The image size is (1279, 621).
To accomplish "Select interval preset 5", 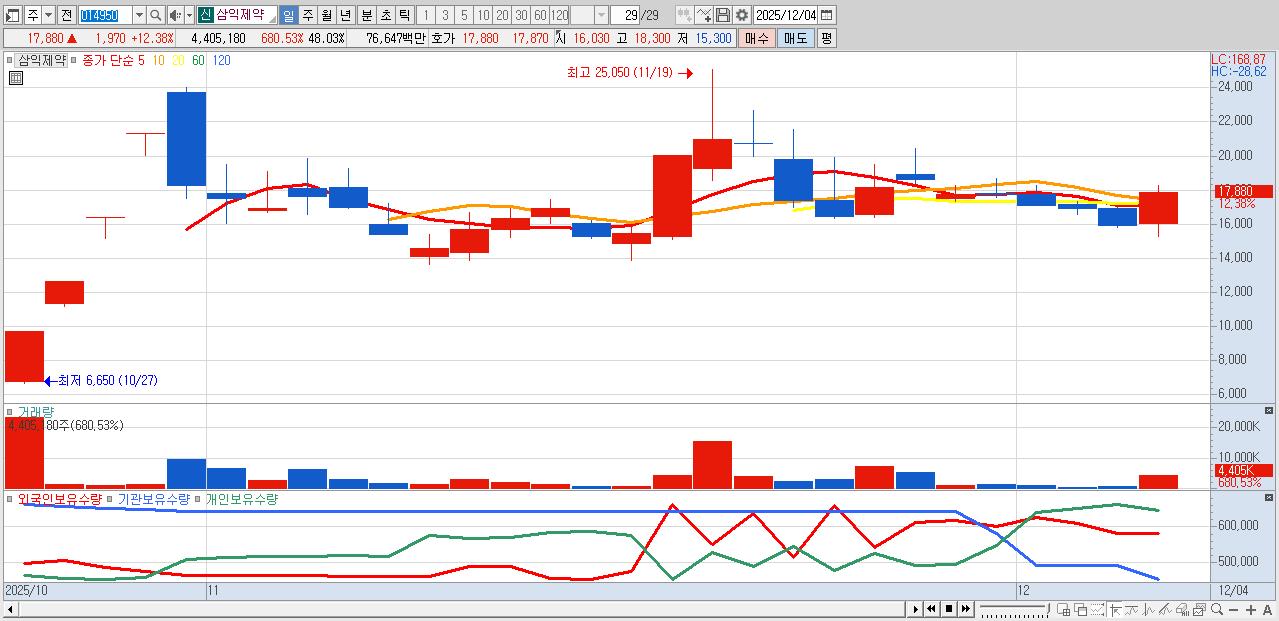I will [463, 15].
